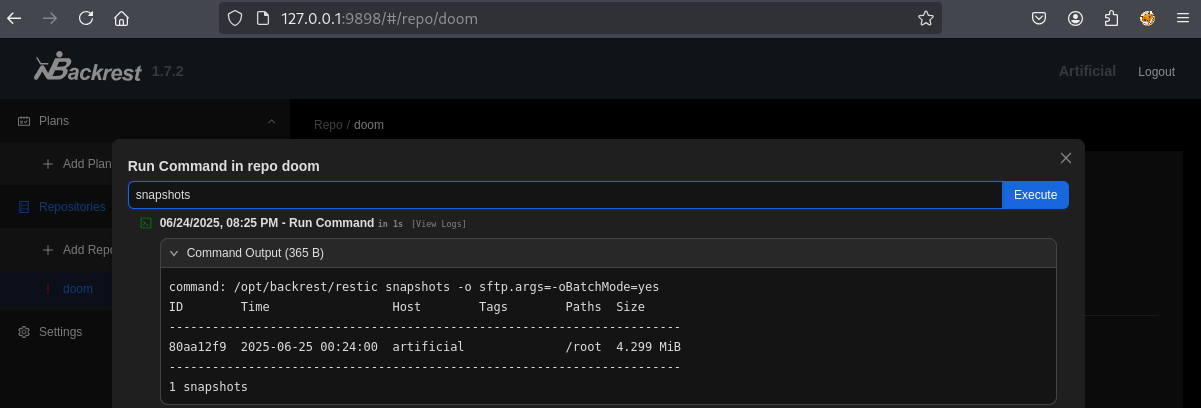Reload the page in browser

86,18
